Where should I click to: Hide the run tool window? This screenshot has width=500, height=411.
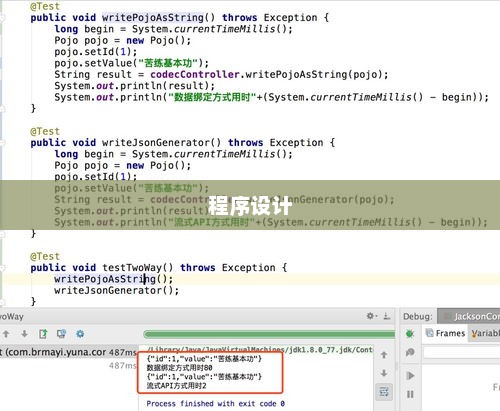[x=387, y=316]
